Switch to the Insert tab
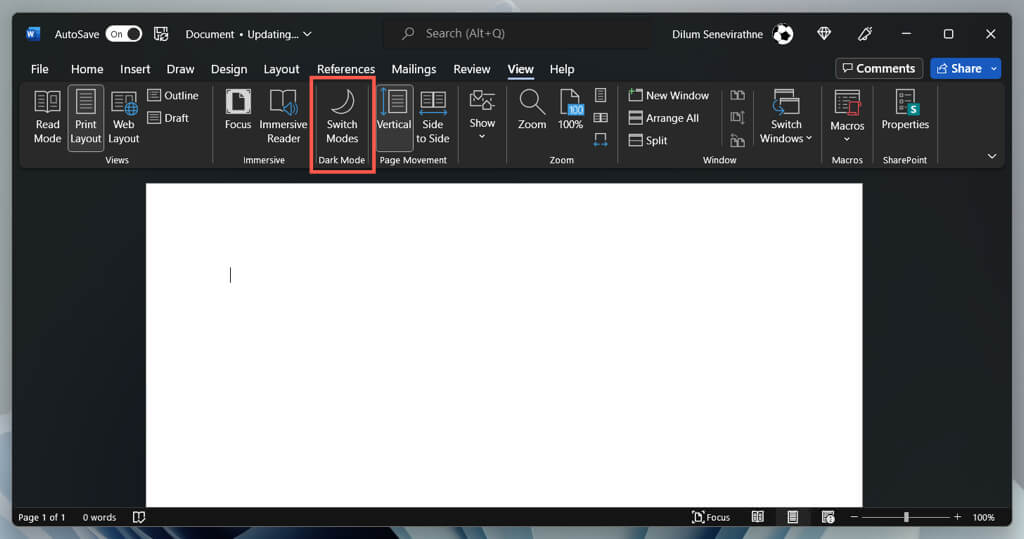The image size is (1024, 539). pos(135,69)
